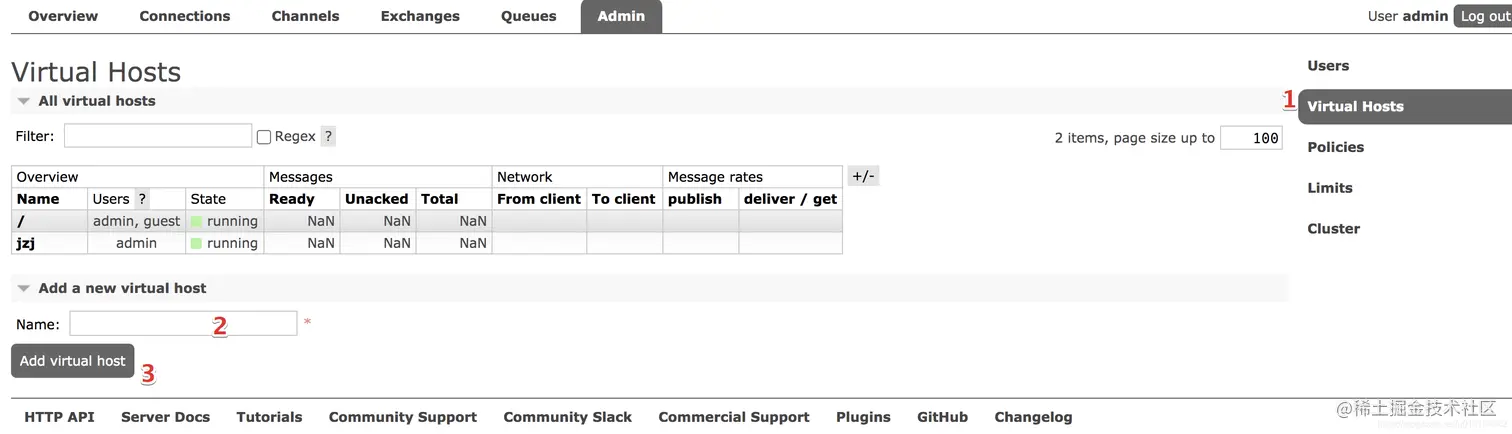The width and height of the screenshot is (1512, 434).
Task: Sort by the Total column header
Action: 440,199
